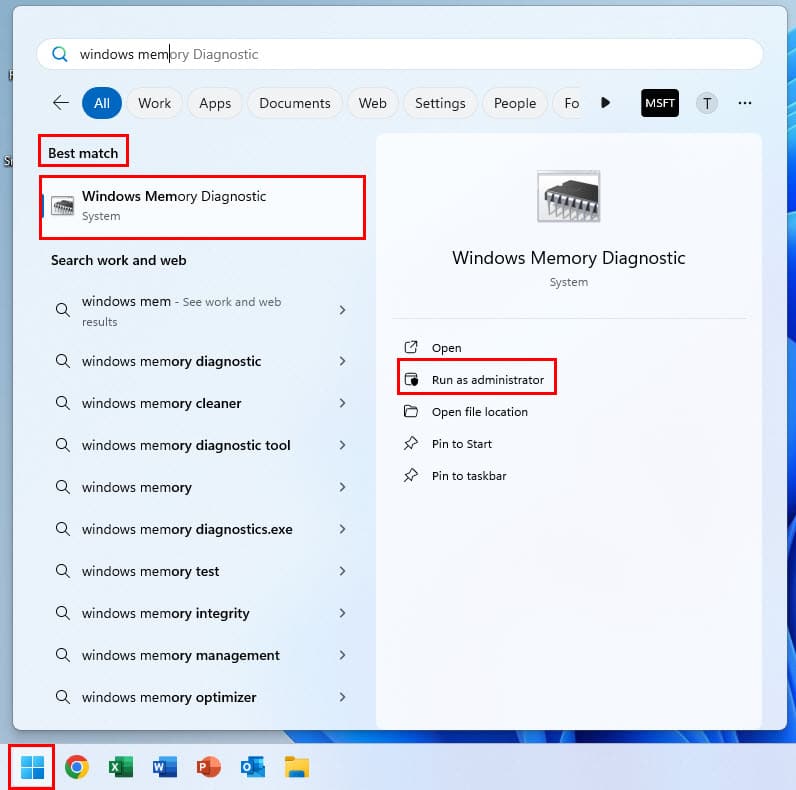Click inside the search text field

pyautogui.click(x=400, y=54)
